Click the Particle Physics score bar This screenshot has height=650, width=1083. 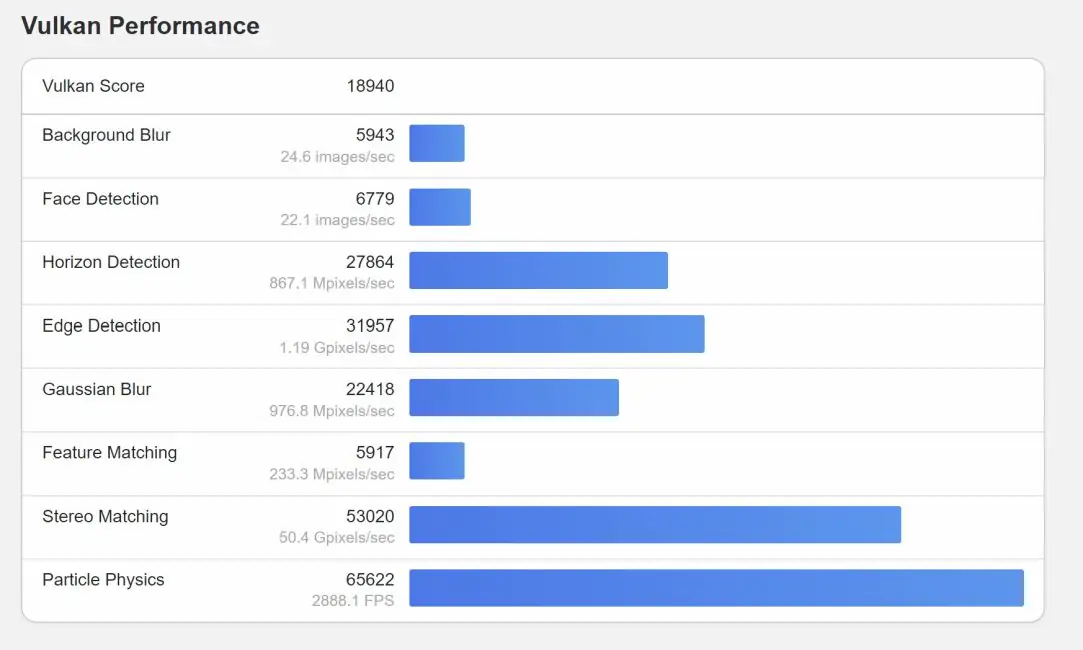click(716, 588)
